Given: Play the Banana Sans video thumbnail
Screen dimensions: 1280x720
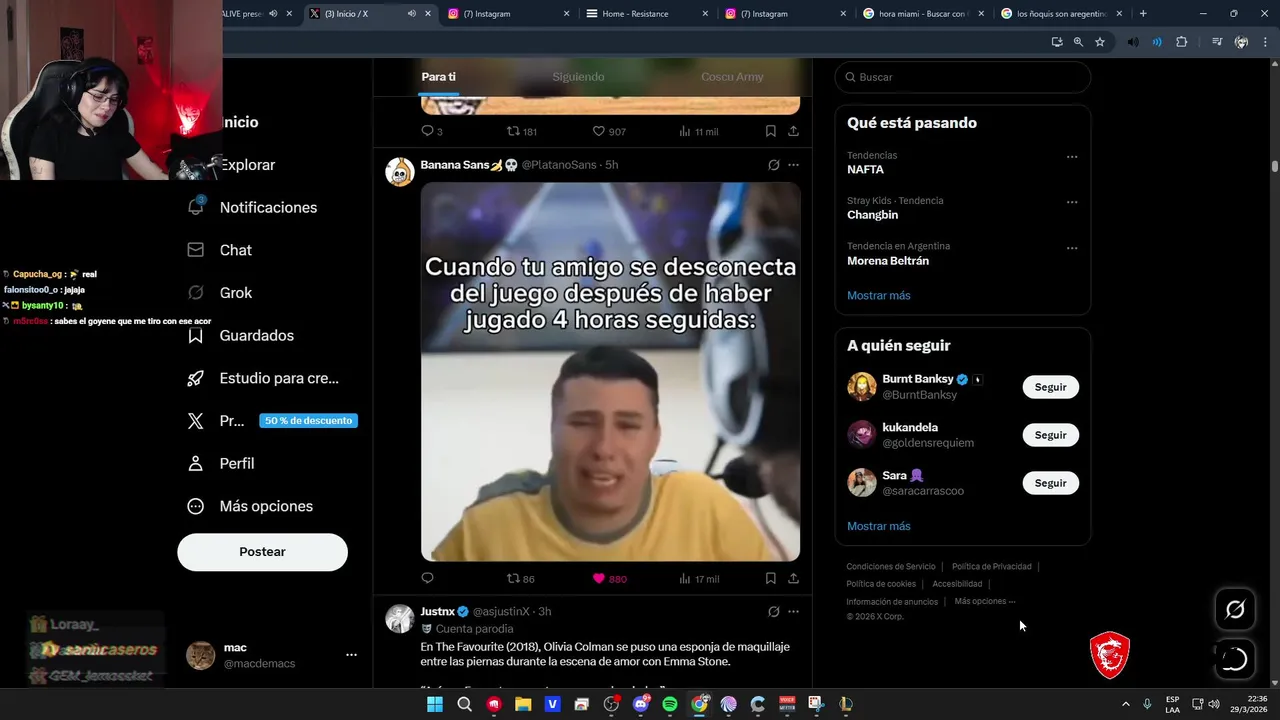Looking at the screenshot, I should 610,371.
